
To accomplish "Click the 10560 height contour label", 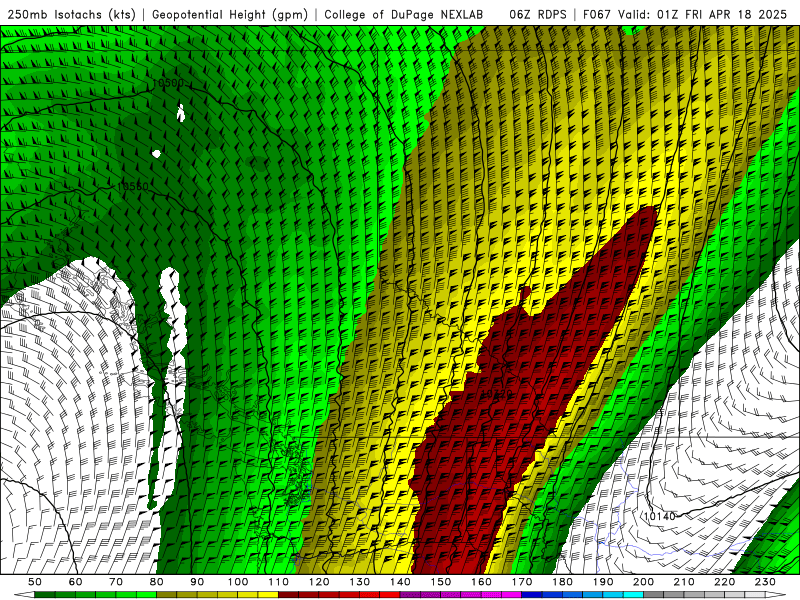I will pos(132,186).
